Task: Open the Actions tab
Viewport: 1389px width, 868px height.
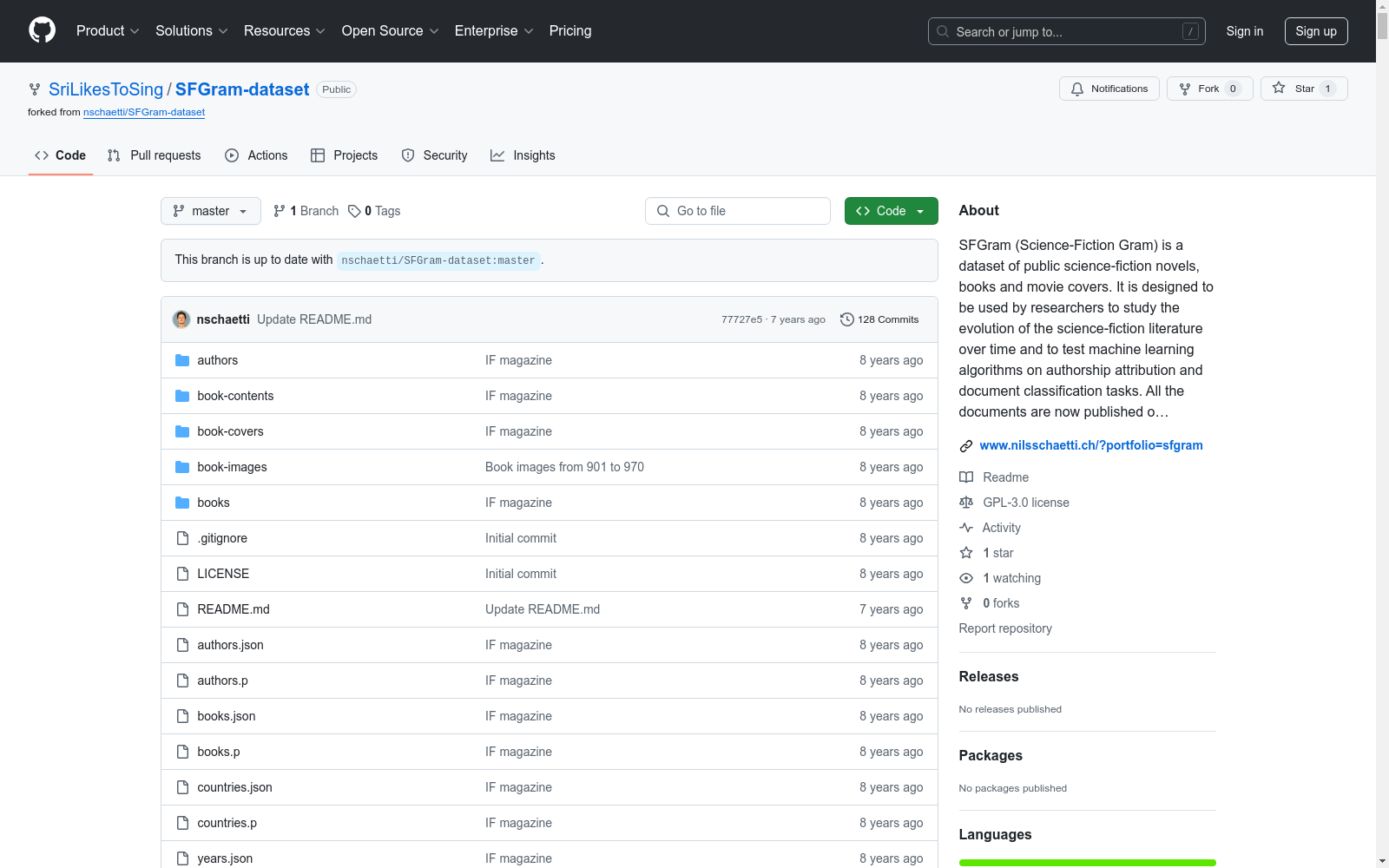Action: point(256,155)
